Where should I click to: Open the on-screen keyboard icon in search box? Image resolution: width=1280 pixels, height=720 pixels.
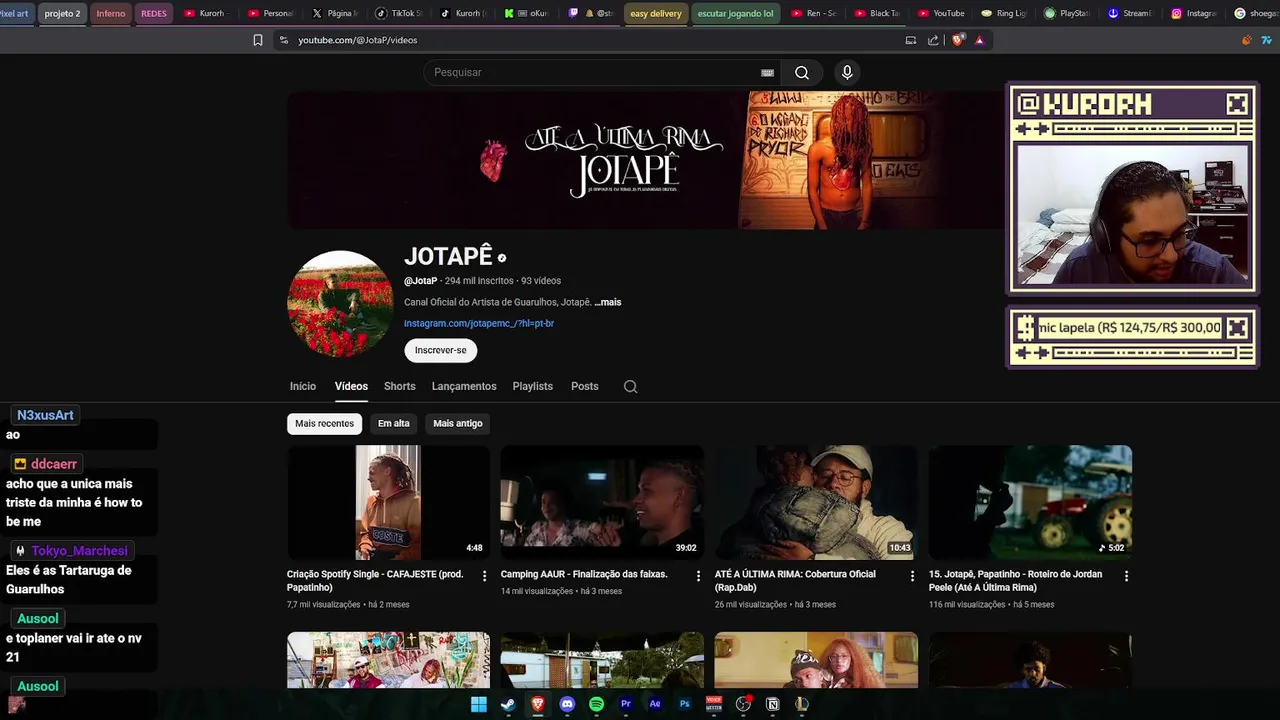click(767, 72)
